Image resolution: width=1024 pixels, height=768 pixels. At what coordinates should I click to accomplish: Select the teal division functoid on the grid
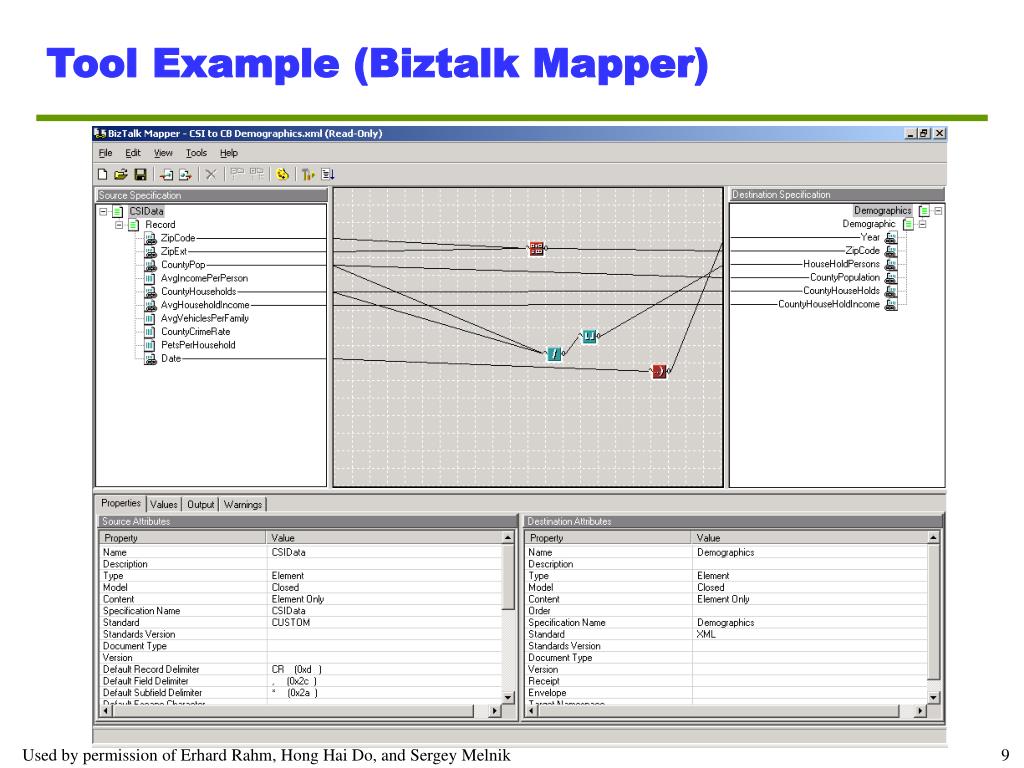[554, 353]
